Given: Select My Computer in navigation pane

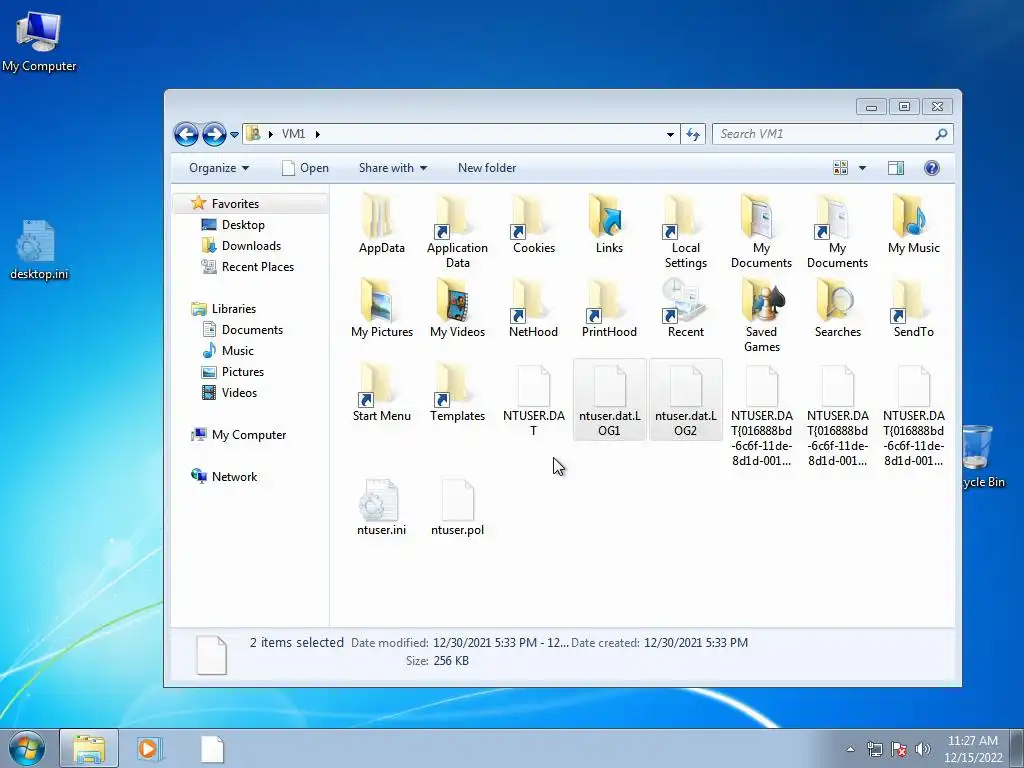Looking at the screenshot, I should tap(248, 435).
